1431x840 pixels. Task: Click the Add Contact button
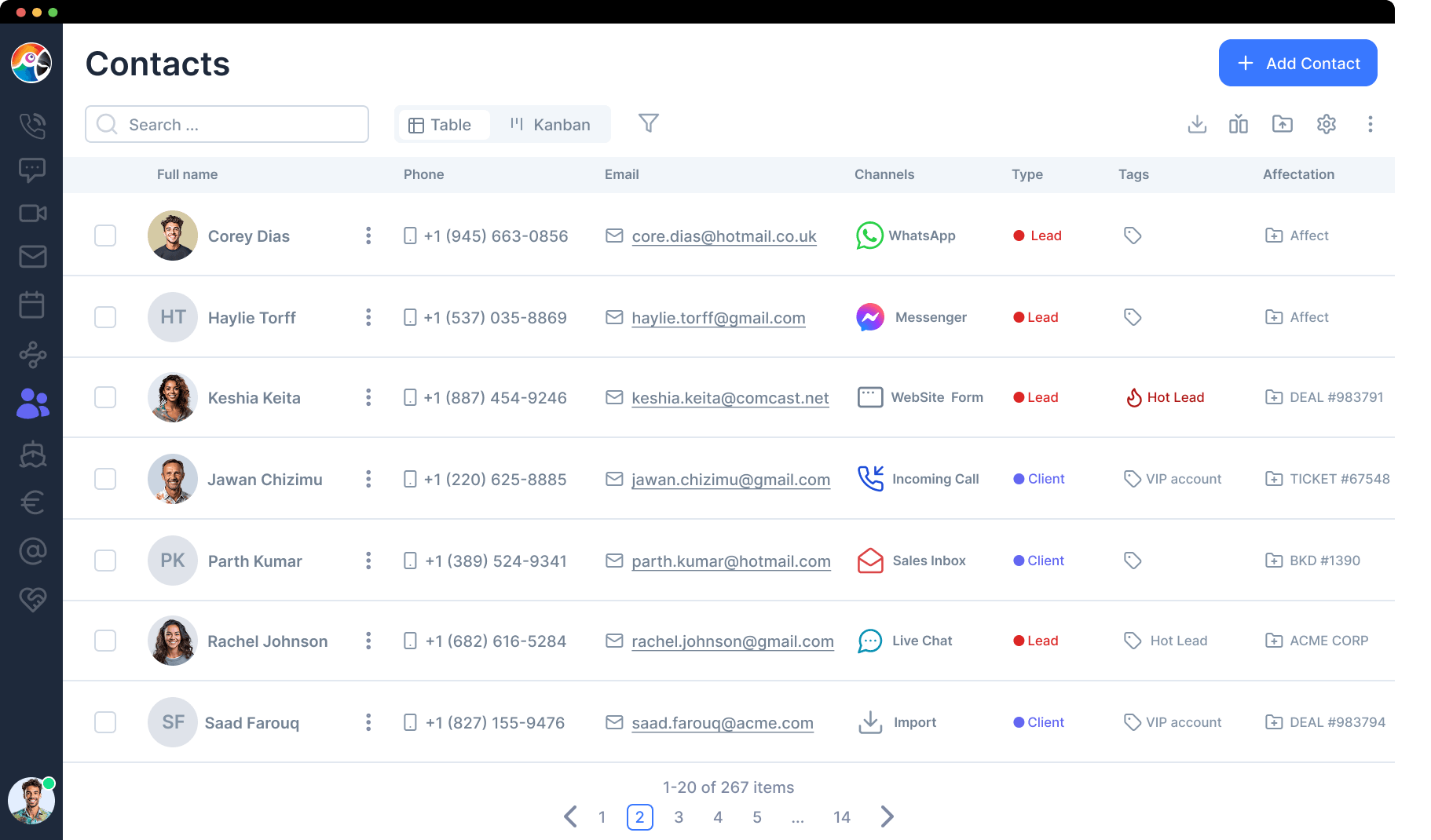[1297, 63]
